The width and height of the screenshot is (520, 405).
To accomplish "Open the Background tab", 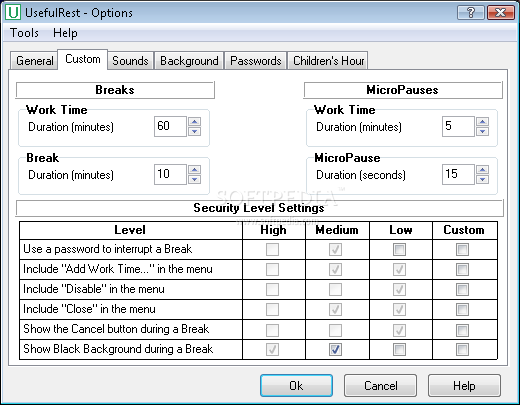I will (x=189, y=61).
